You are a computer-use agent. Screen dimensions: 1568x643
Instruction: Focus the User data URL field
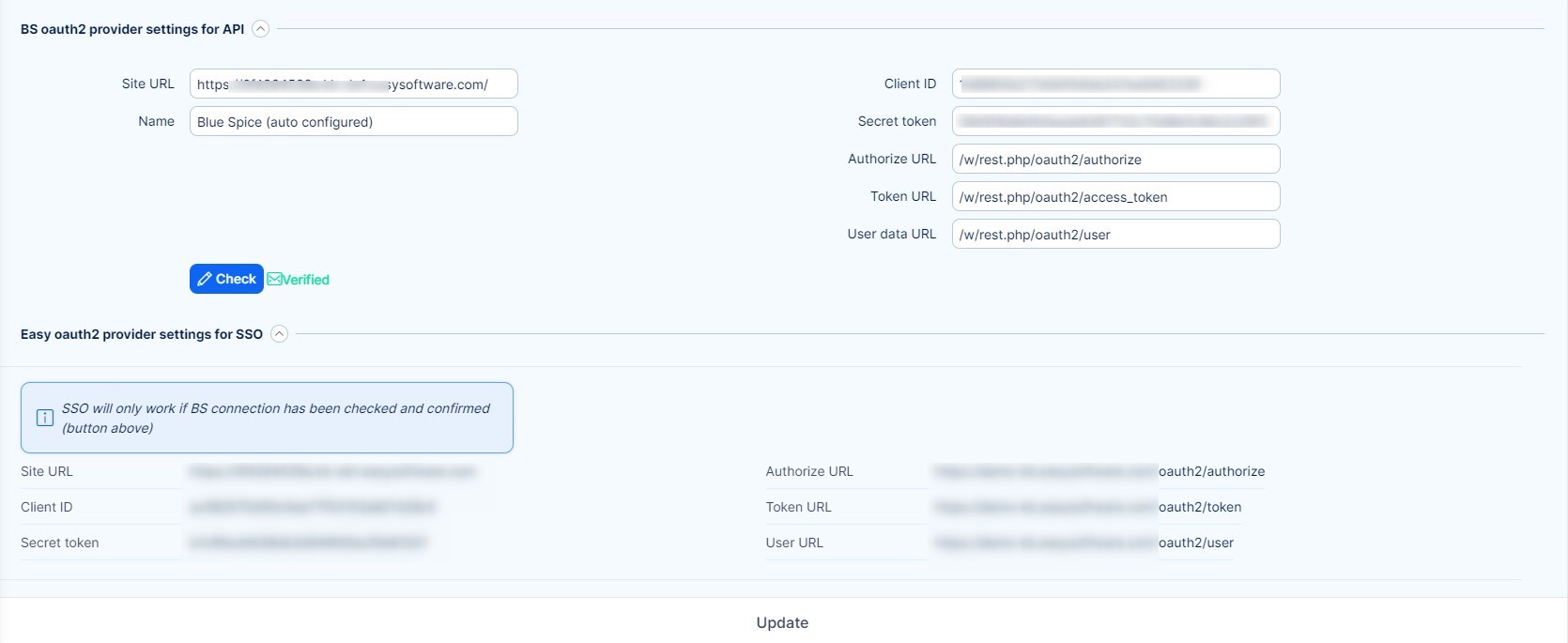pos(1115,235)
